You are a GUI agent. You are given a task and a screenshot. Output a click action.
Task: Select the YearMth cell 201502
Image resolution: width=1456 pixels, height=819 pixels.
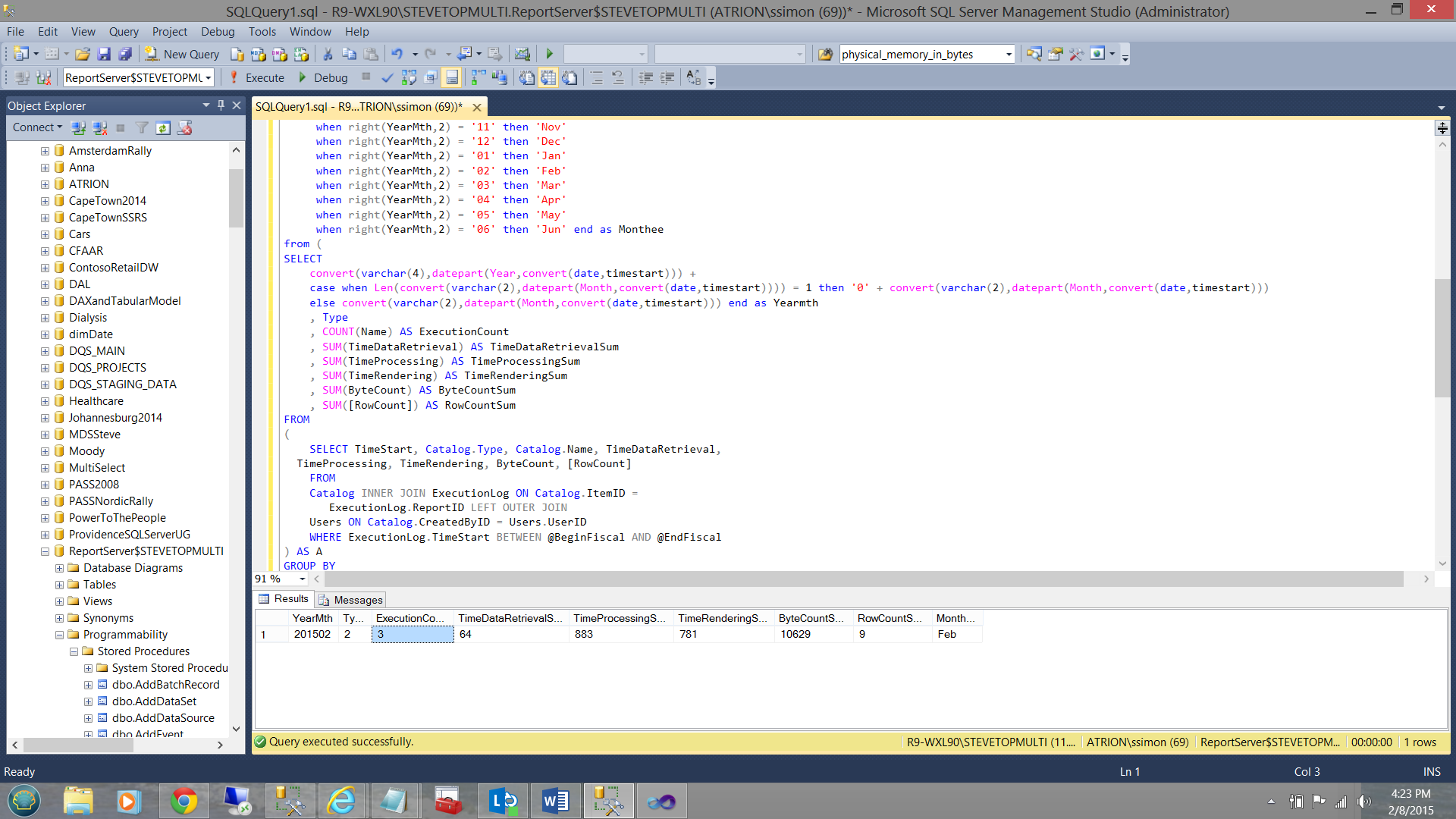pyautogui.click(x=312, y=634)
